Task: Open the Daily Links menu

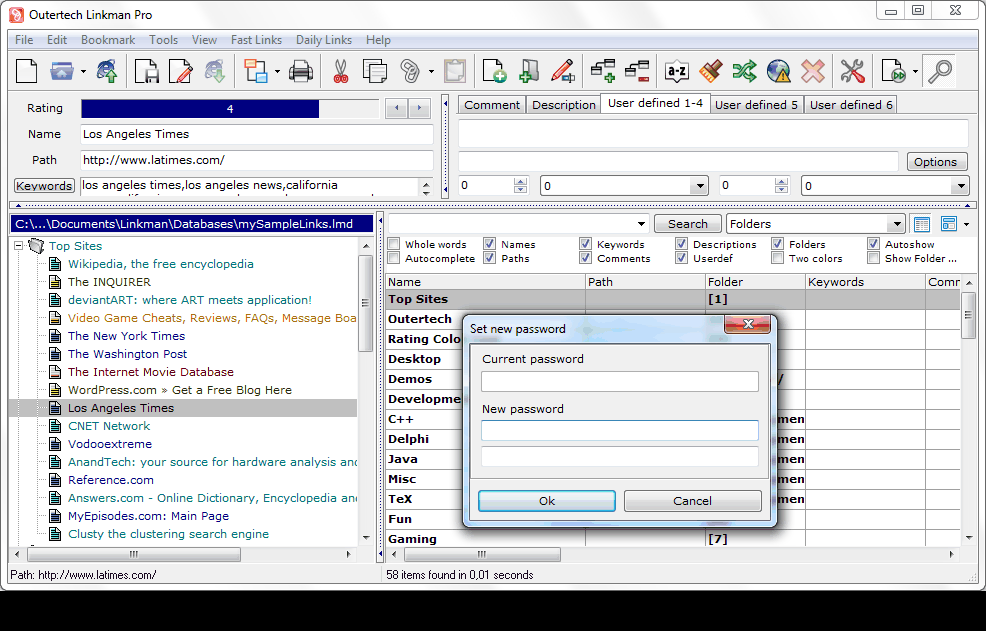Action: (324, 40)
